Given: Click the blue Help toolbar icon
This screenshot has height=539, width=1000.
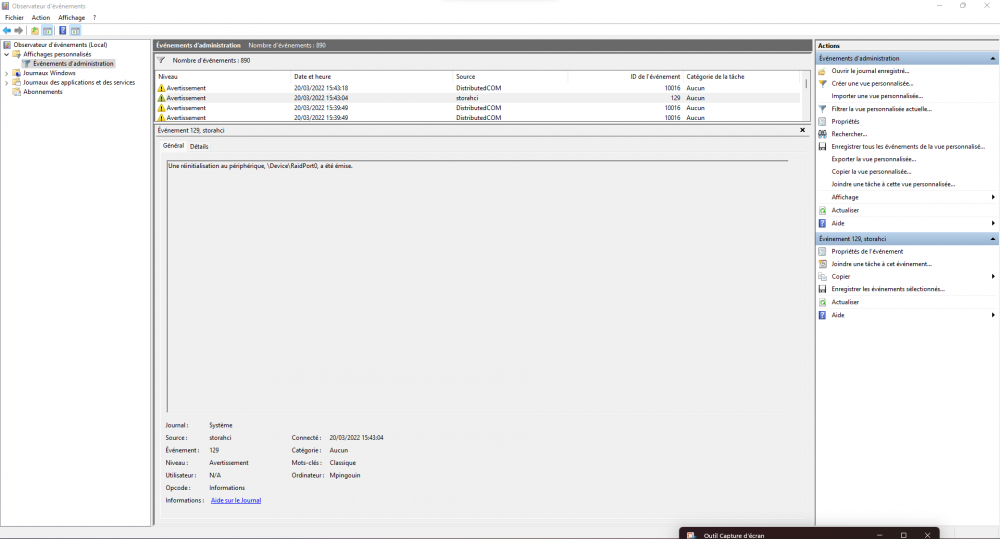Looking at the screenshot, I should pyautogui.click(x=62, y=31).
